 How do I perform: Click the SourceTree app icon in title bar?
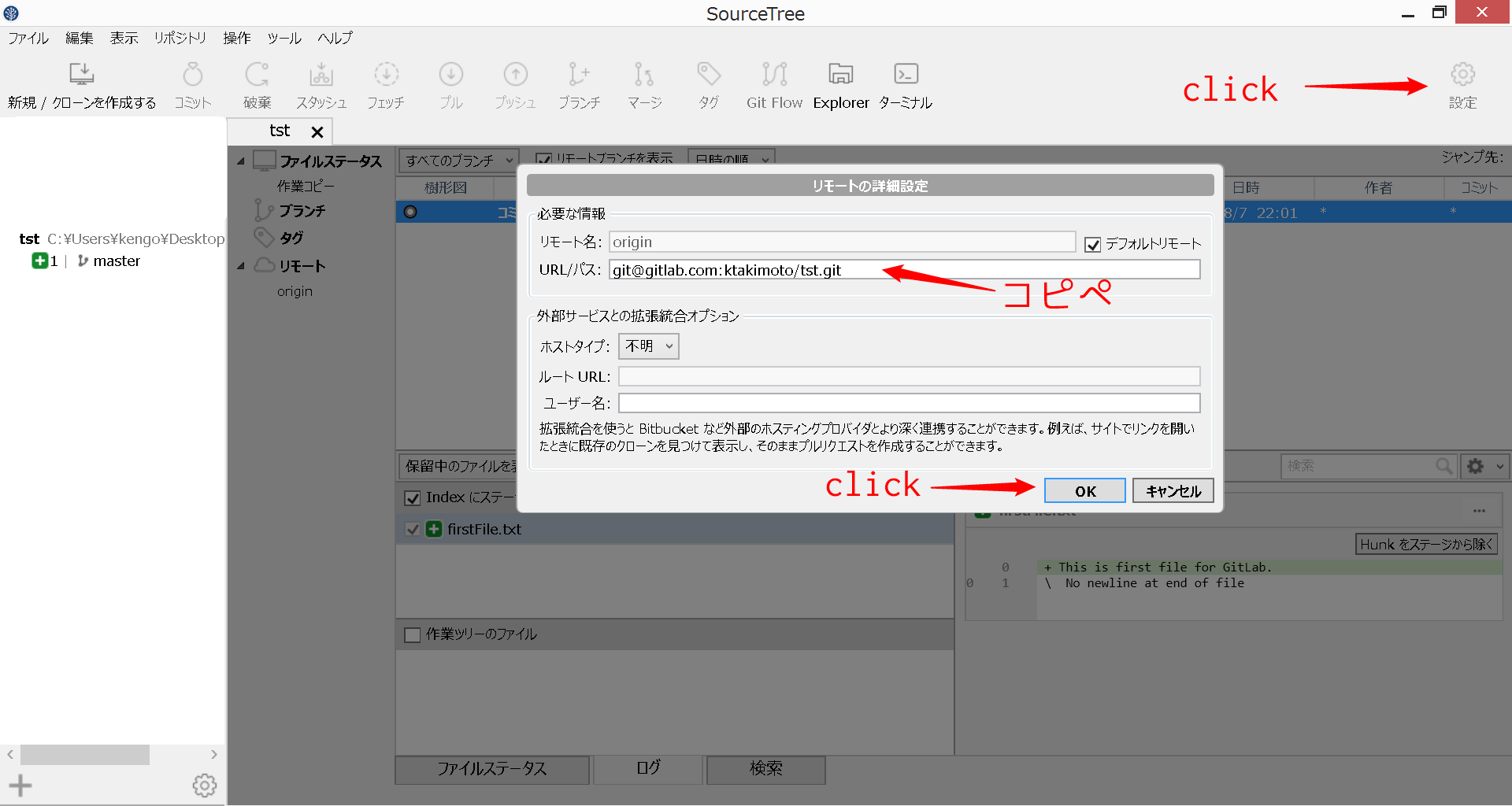coord(11,13)
